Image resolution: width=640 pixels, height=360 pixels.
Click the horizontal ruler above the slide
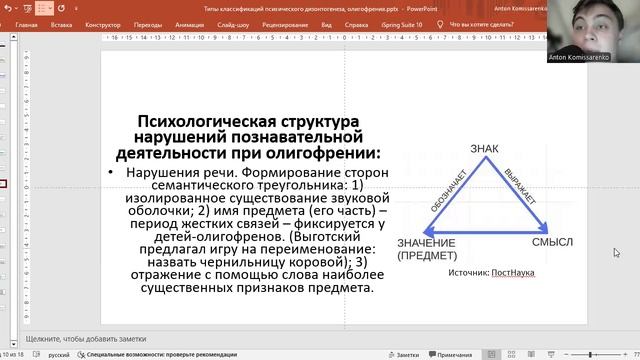pyautogui.click(x=324, y=38)
